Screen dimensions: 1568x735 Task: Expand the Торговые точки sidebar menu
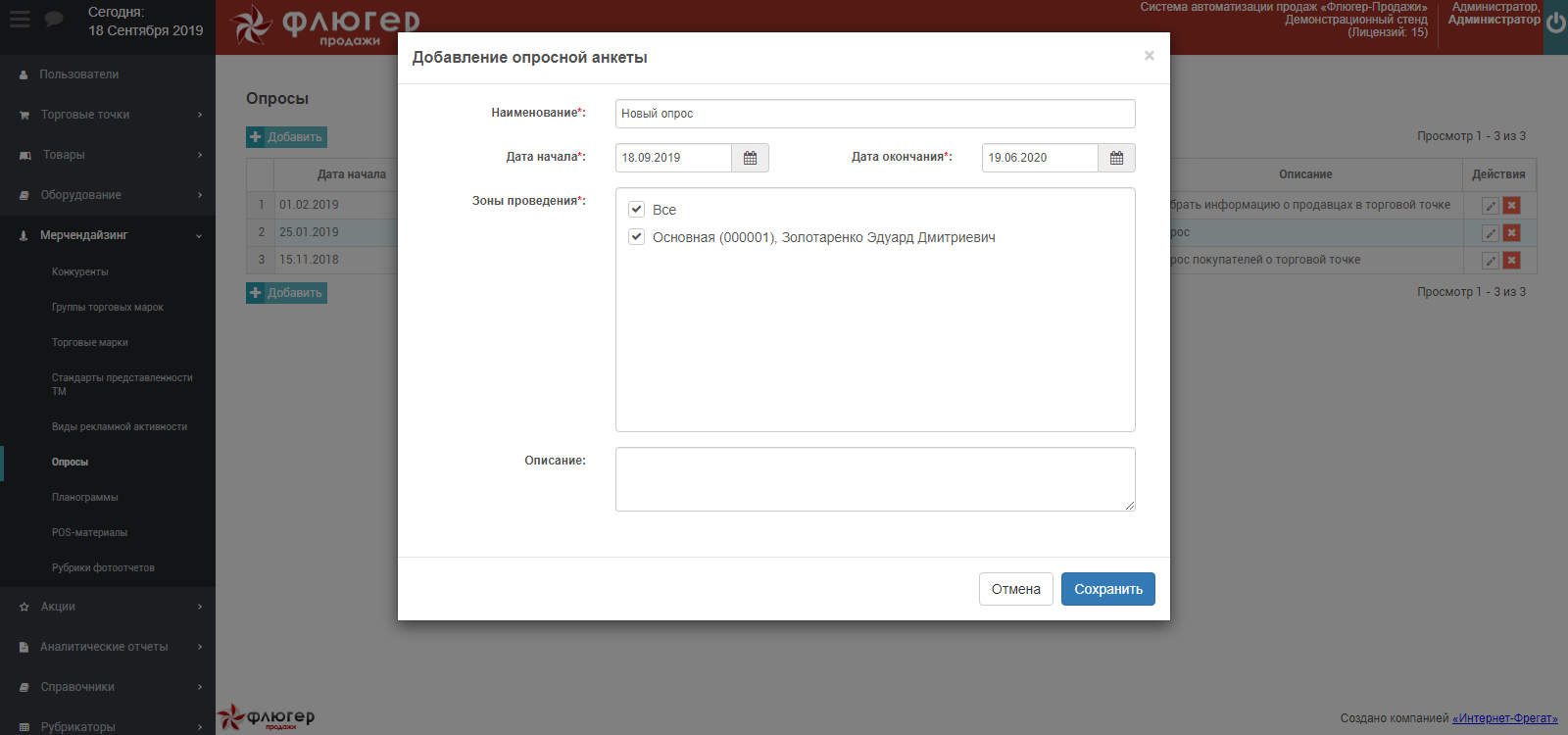click(108, 115)
